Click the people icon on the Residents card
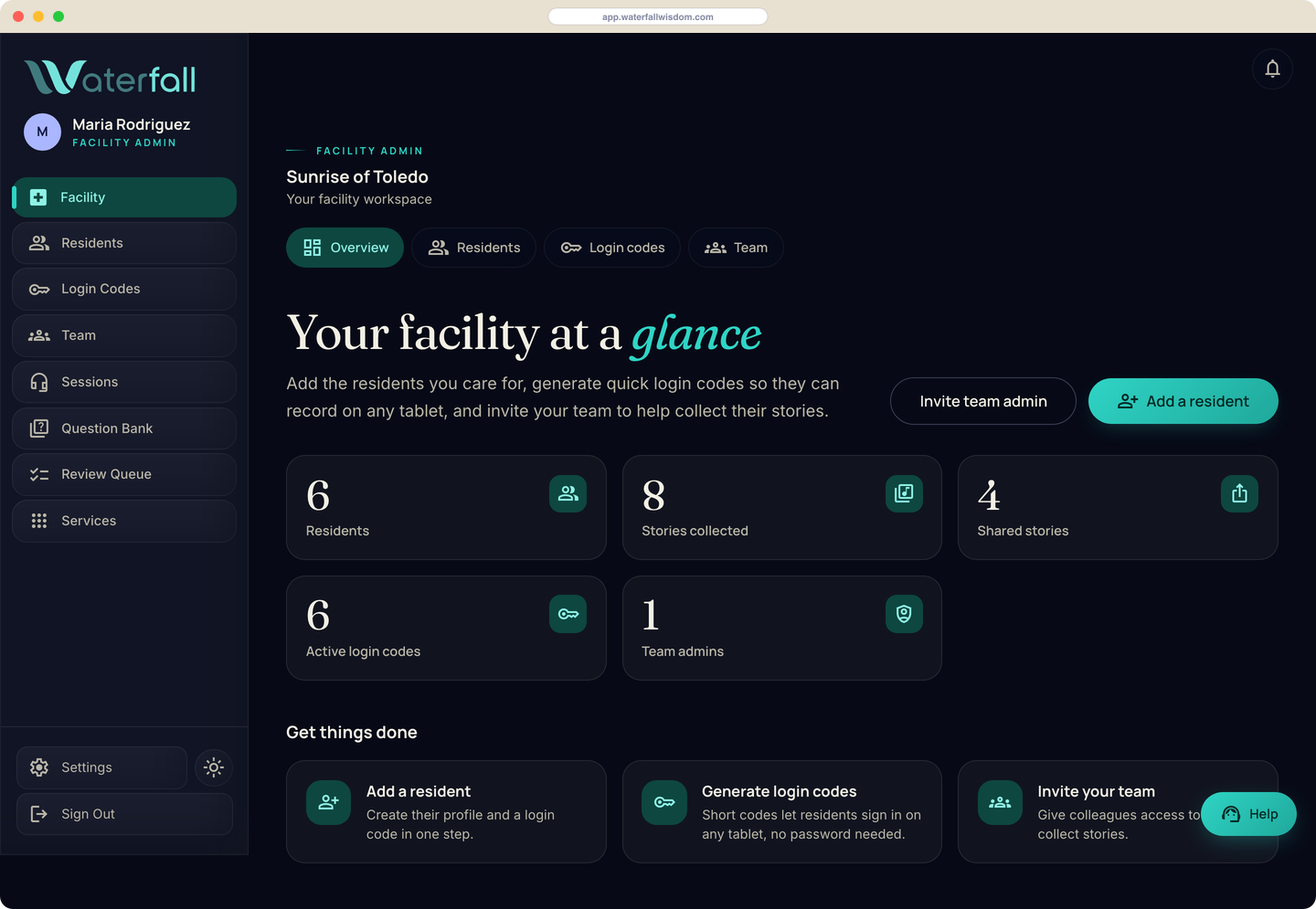Viewport: 1316px width, 909px height. (x=568, y=493)
